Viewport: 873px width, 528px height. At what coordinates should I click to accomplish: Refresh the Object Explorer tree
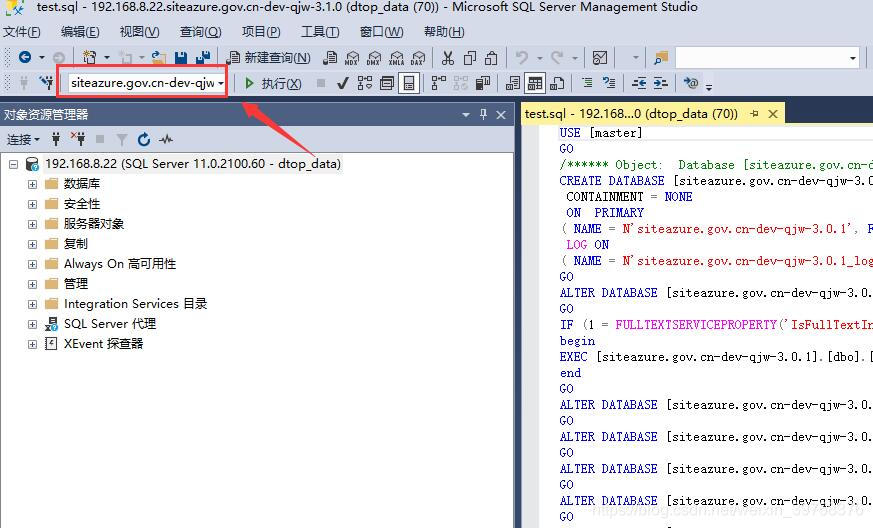click(144, 139)
